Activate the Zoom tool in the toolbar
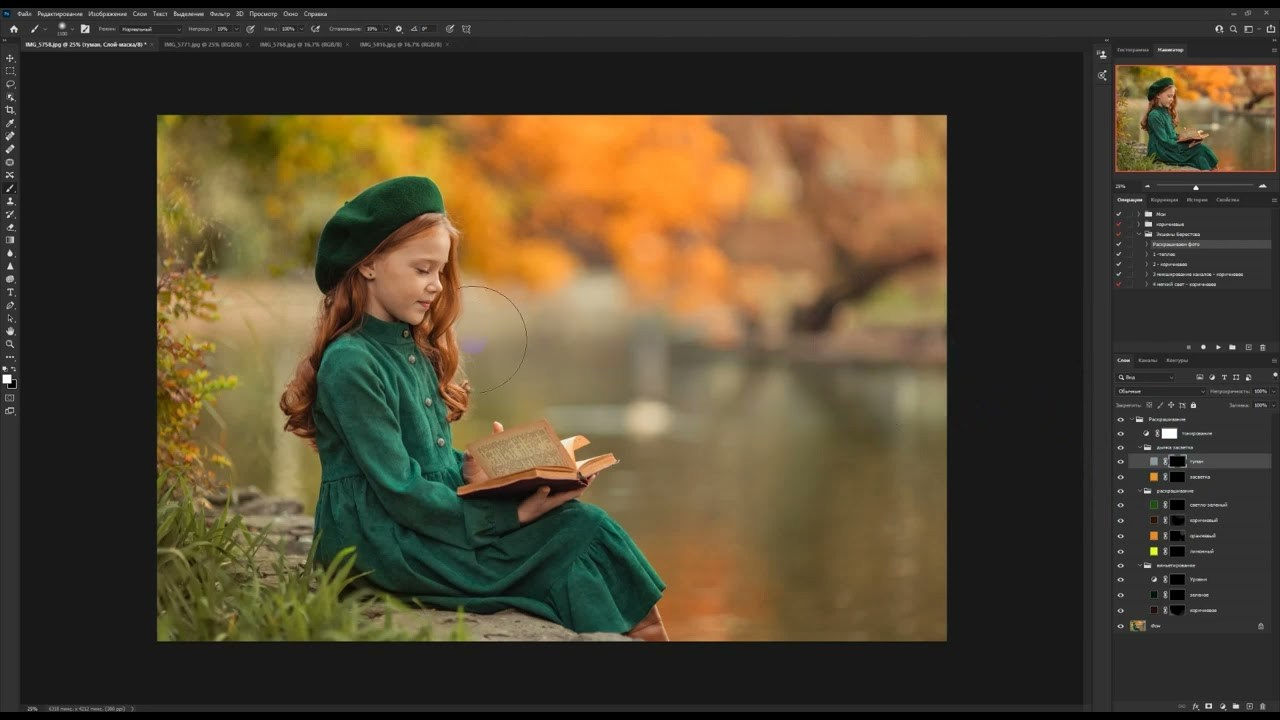 pos(10,344)
